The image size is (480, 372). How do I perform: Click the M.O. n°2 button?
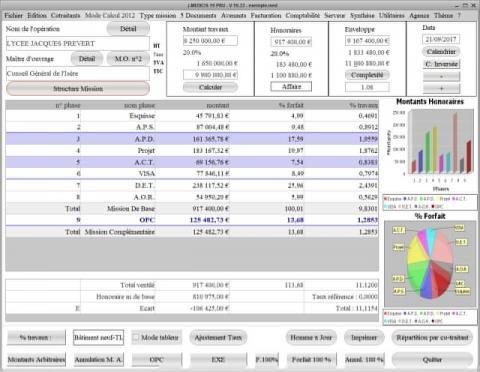[x=128, y=59]
